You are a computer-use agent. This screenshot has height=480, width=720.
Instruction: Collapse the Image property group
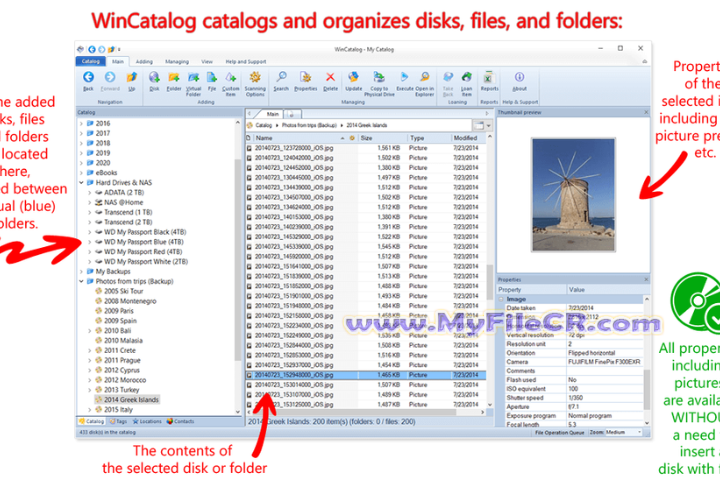pyautogui.click(x=501, y=299)
